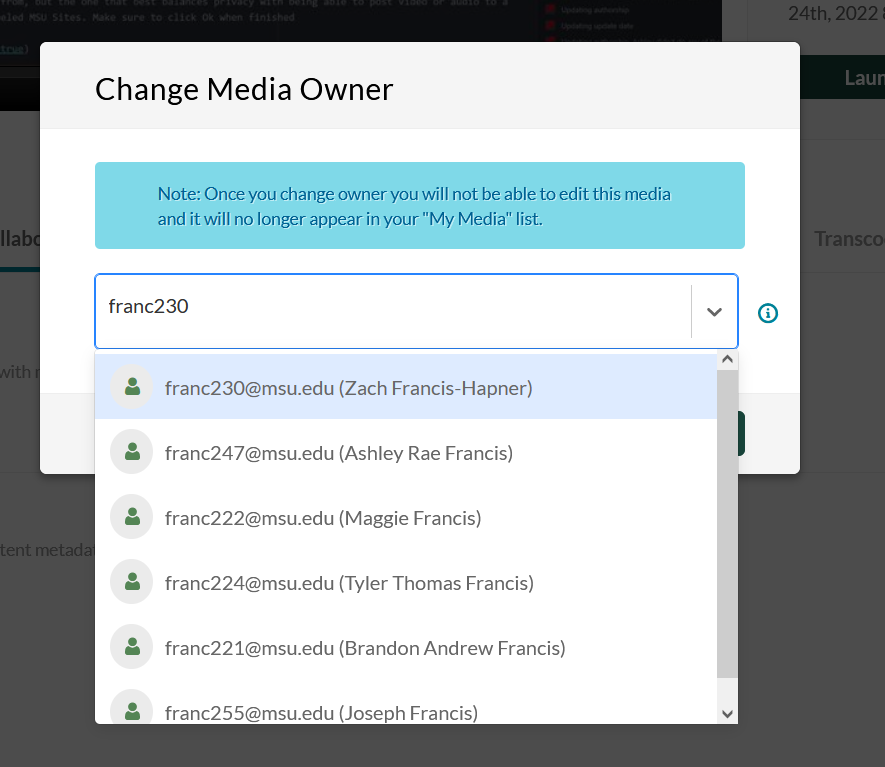Click user avatar icon for Ashley Rae Francis
Screen dimensions: 885x767
[x=132, y=452]
